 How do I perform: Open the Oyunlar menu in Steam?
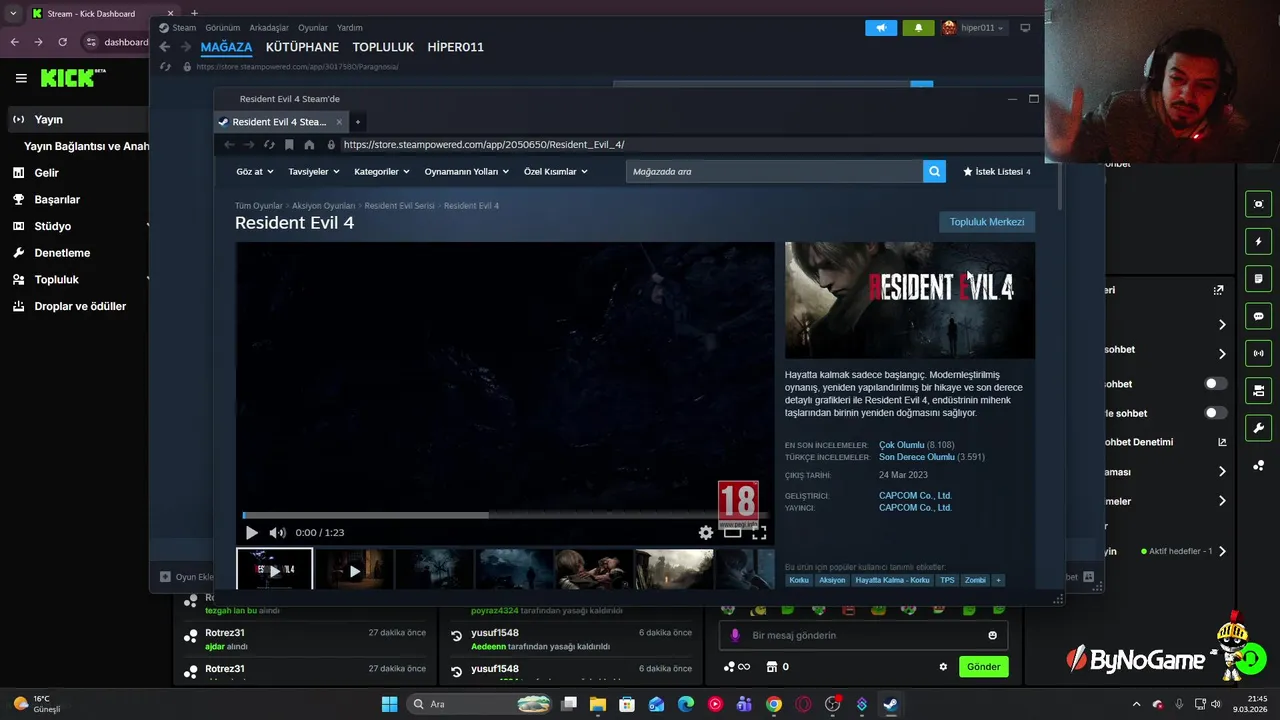(x=313, y=28)
